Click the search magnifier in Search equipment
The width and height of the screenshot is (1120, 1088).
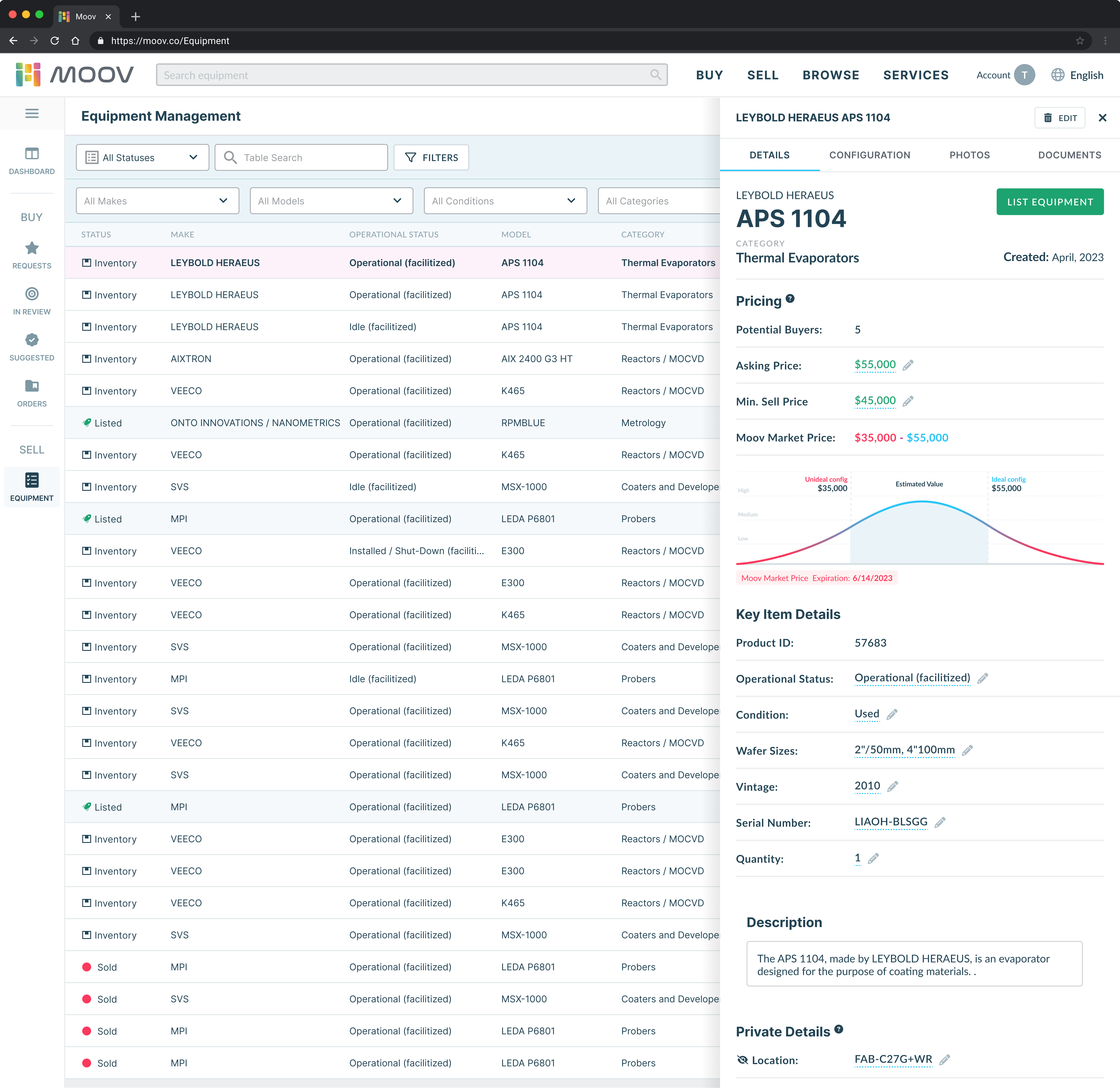click(655, 75)
